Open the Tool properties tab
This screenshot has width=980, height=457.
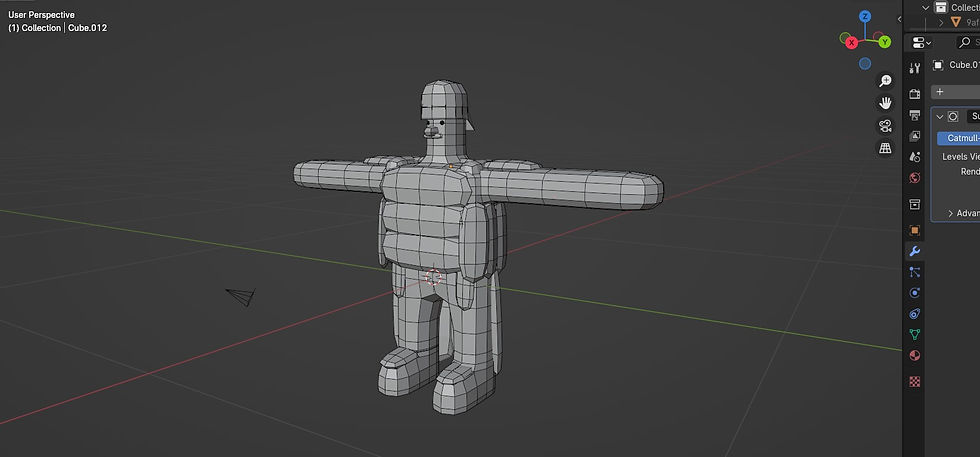[x=914, y=68]
